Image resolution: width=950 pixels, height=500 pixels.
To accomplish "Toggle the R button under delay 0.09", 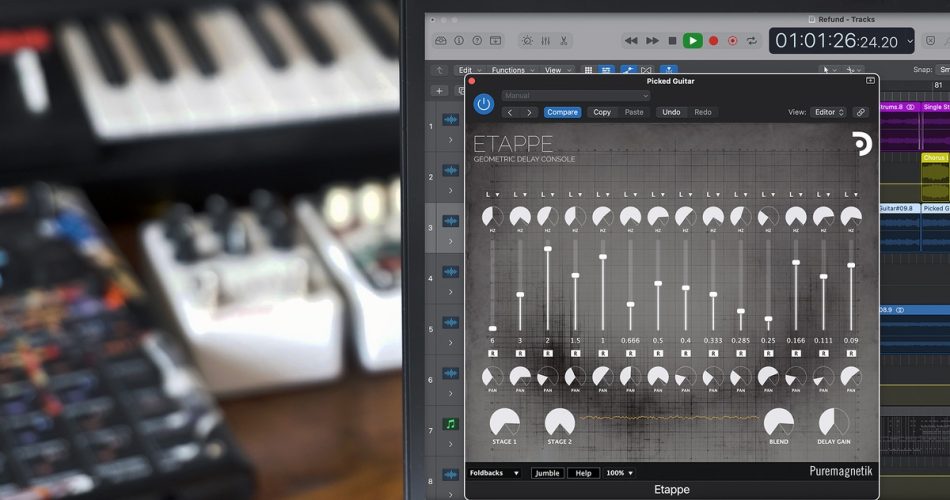I will point(851,353).
